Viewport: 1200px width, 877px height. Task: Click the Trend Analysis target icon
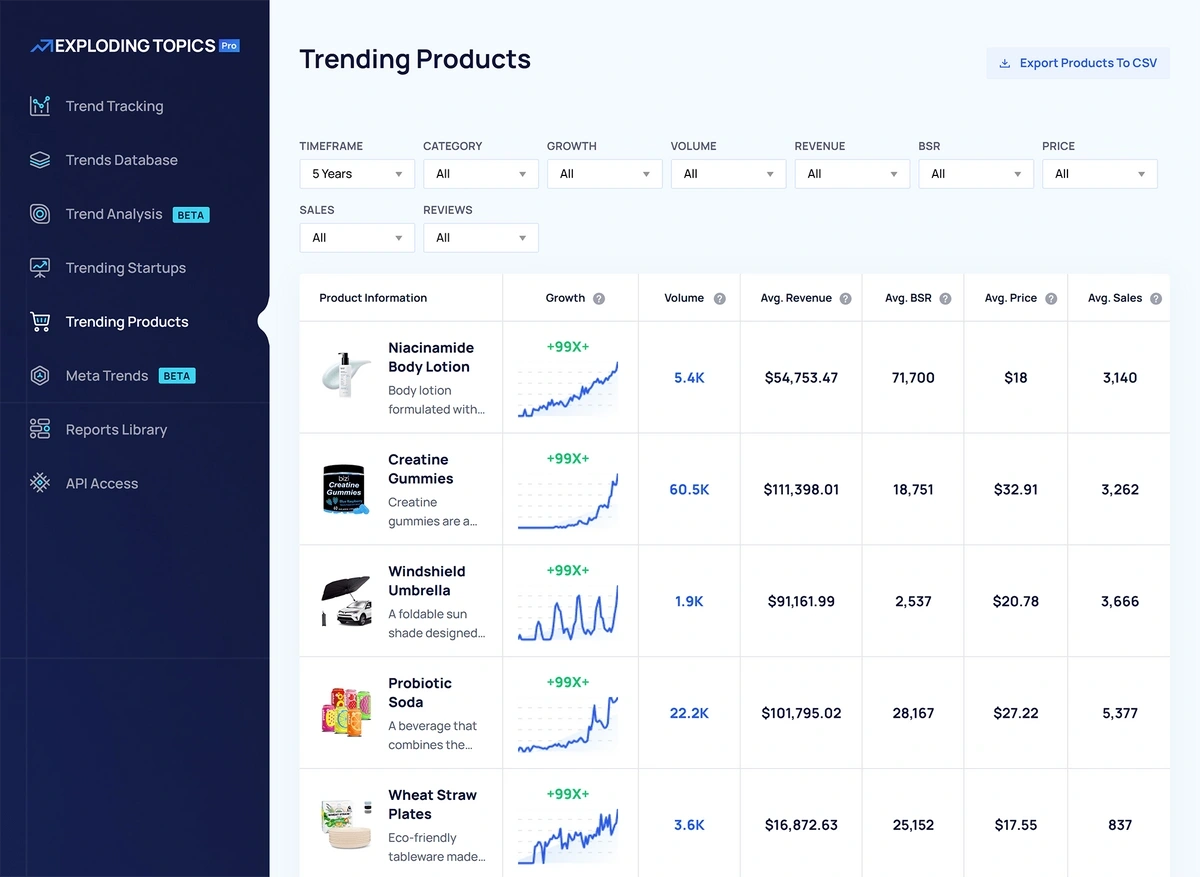40,214
